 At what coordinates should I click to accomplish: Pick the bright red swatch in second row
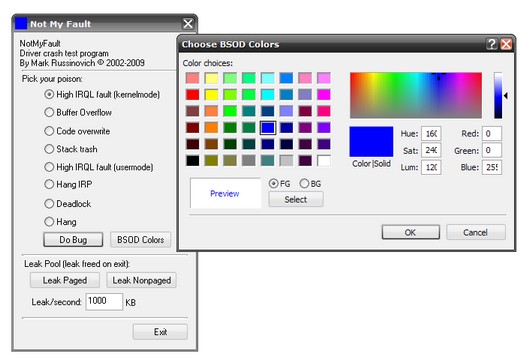point(193,95)
